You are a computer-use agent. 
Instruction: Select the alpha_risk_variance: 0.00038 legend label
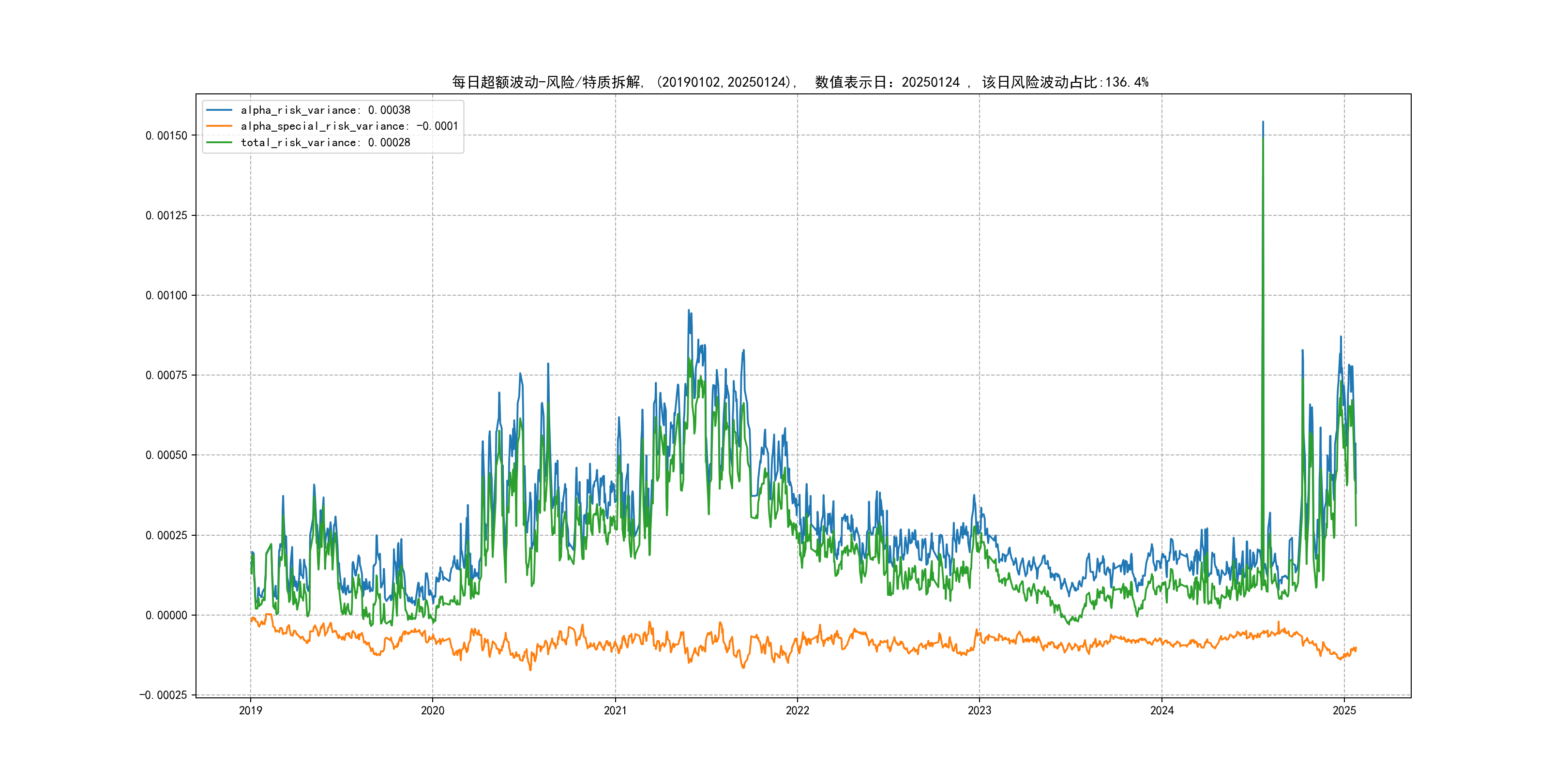325,110
